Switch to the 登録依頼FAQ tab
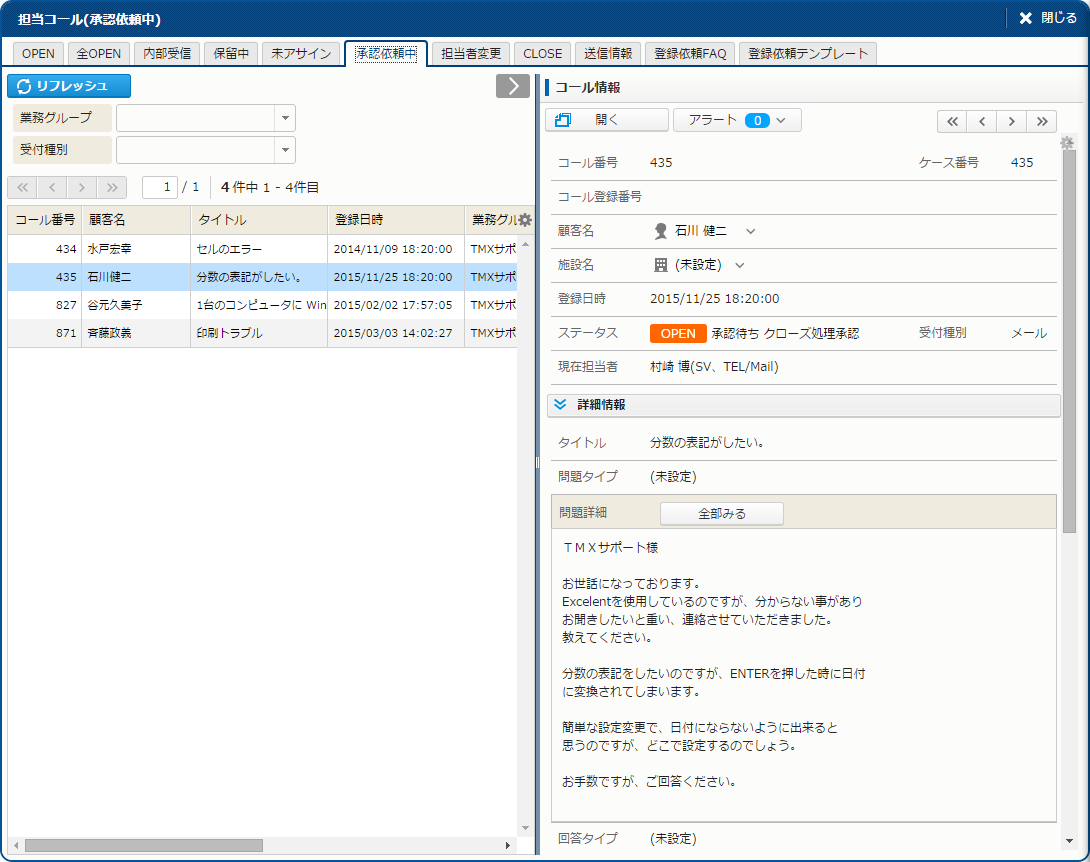1090x862 pixels. coord(688,54)
